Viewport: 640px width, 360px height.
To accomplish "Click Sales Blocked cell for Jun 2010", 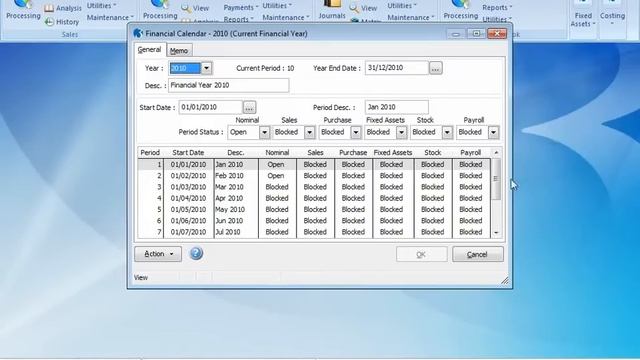I will coord(315,221).
